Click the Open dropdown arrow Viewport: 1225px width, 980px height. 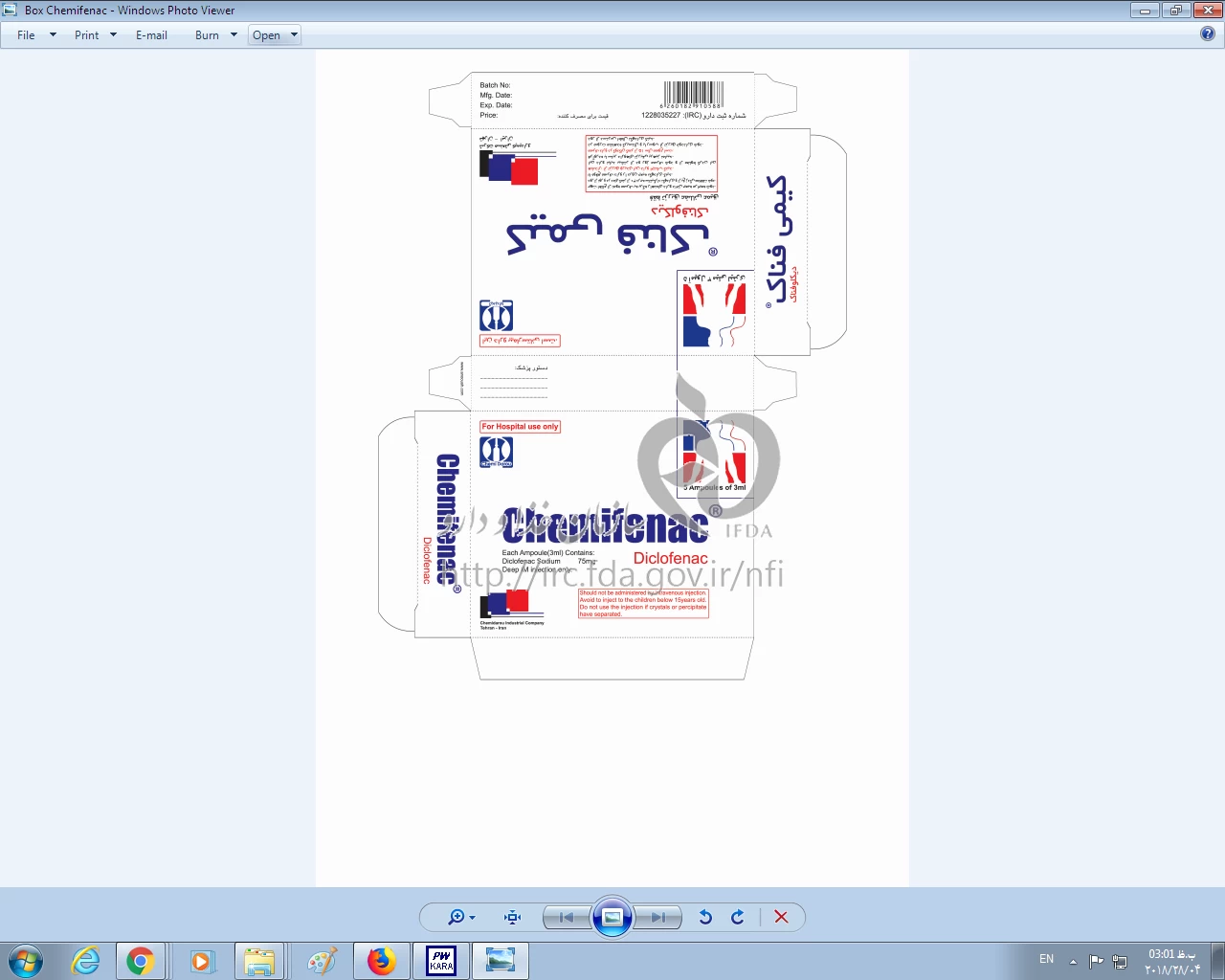(x=294, y=35)
